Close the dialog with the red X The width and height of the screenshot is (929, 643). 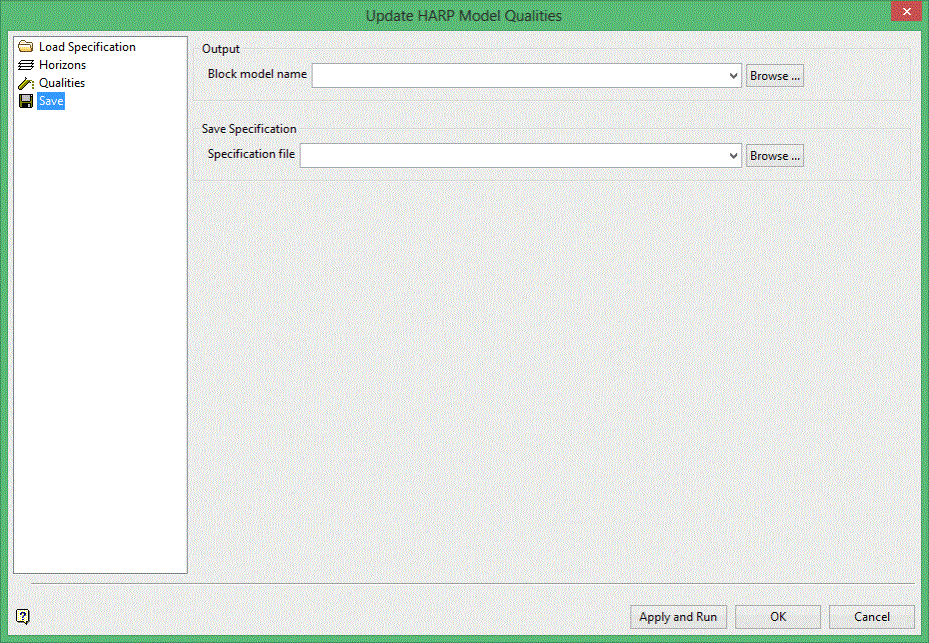906,11
